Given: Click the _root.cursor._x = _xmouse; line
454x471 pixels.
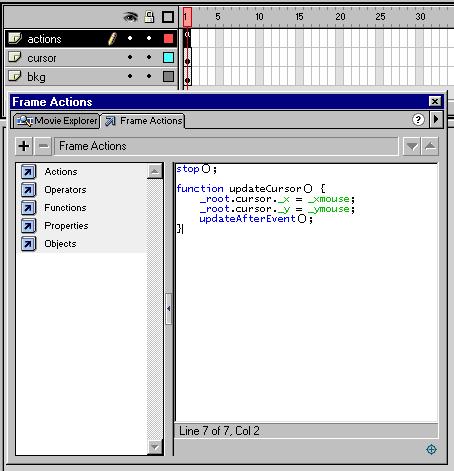Looking at the screenshot, I should point(277,199).
